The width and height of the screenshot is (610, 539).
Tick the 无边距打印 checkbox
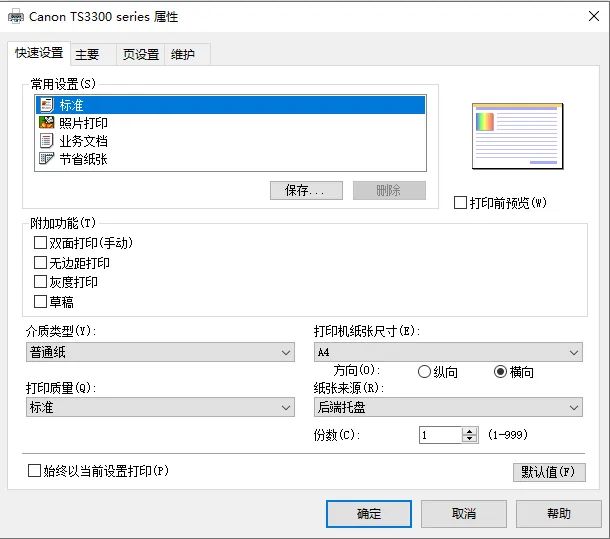click(40, 263)
